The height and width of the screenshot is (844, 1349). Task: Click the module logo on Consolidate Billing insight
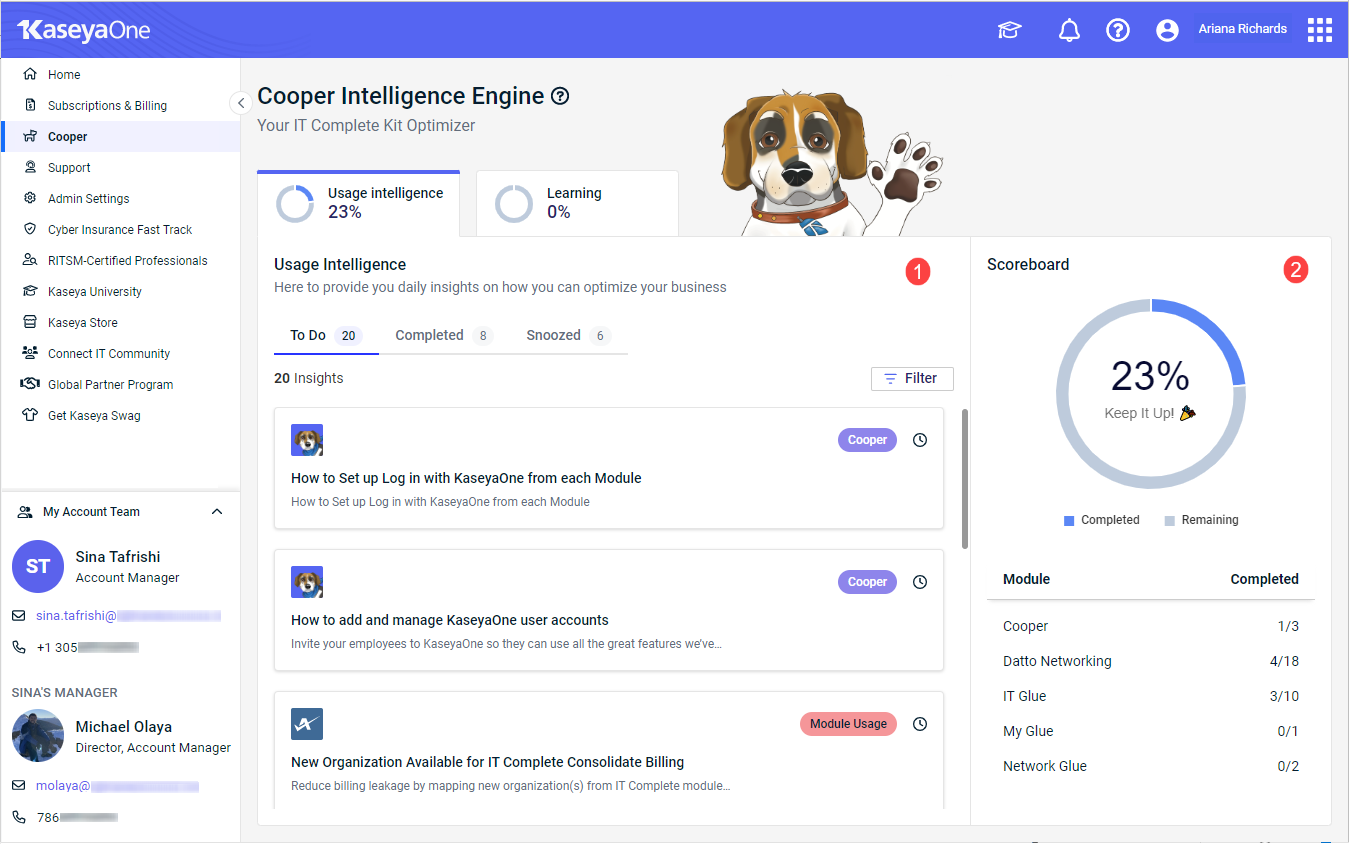307,724
